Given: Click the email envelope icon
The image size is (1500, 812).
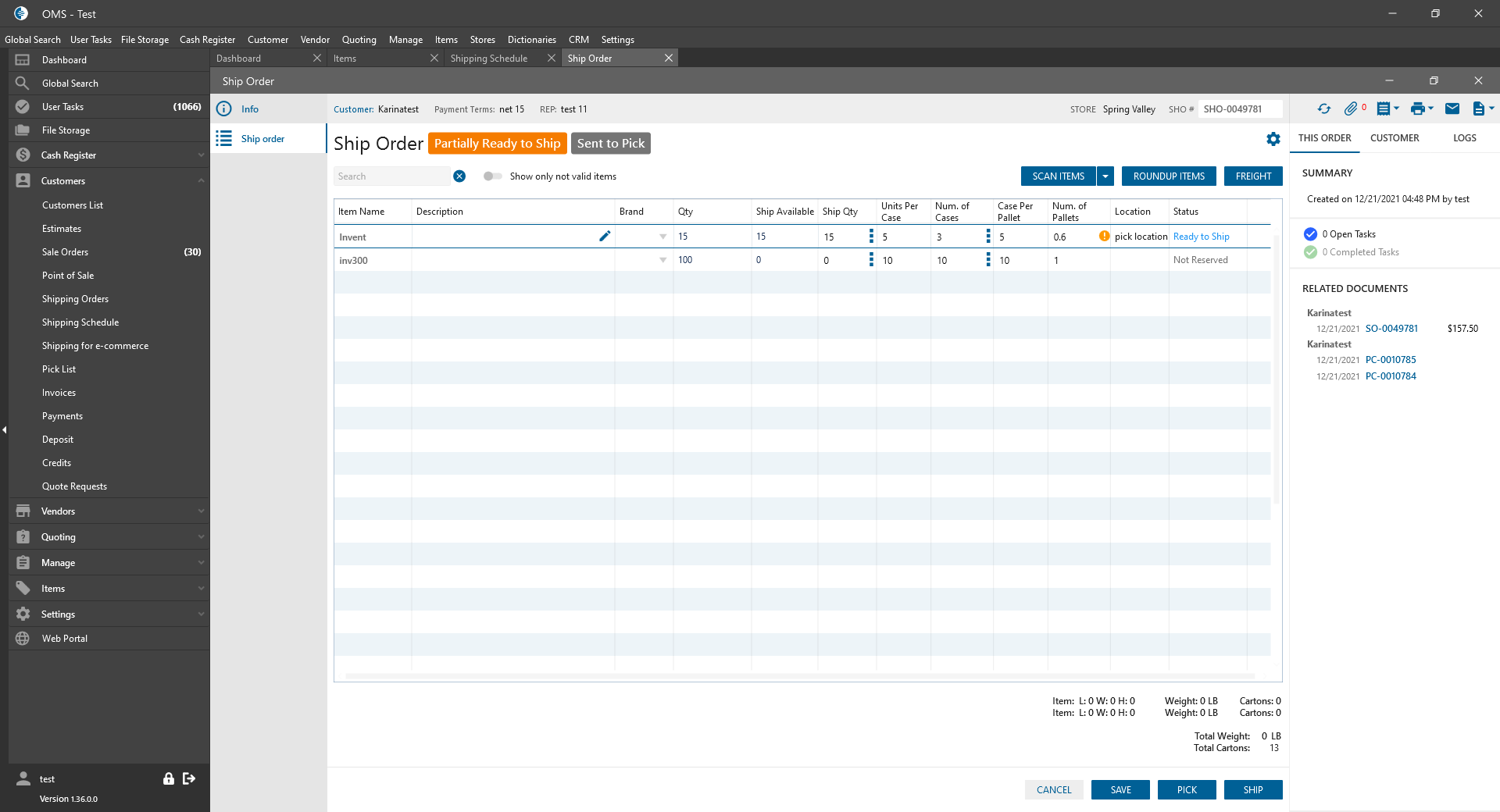Looking at the screenshot, I should [1452, 109].
